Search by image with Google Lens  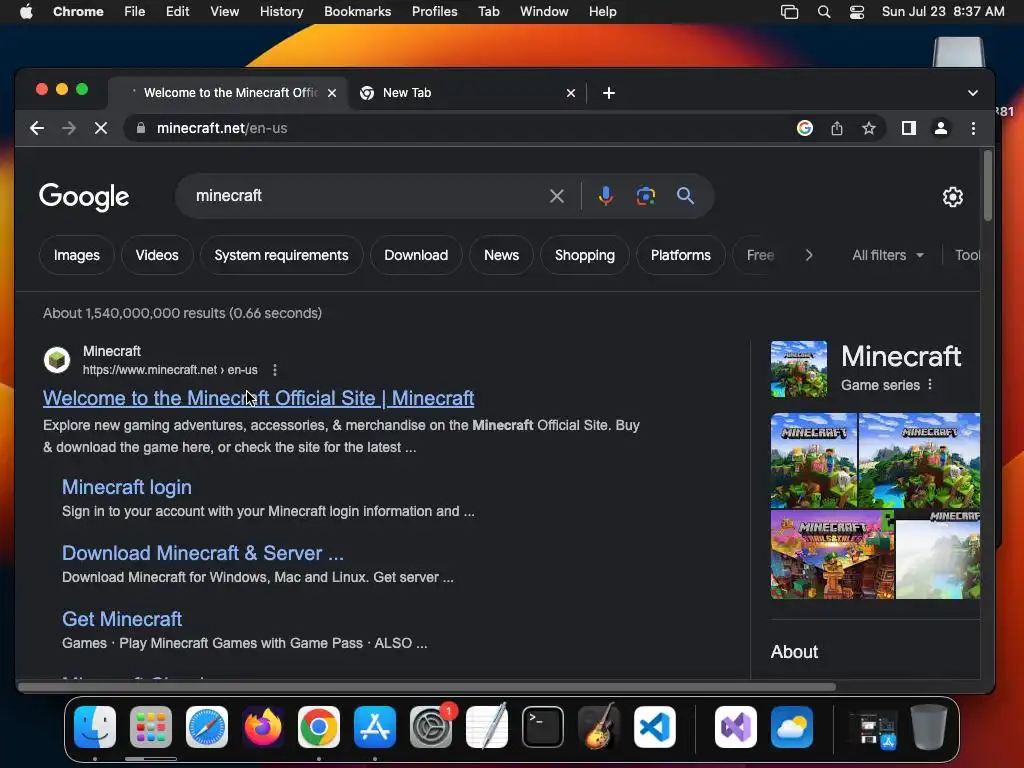click(645, 196)
